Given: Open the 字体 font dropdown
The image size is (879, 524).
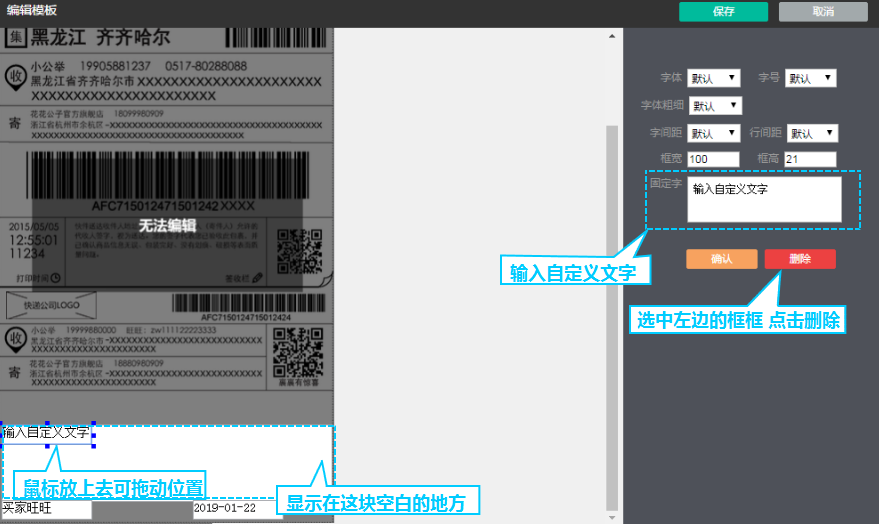Looking at the screenshot, I should click(x=714, y=78).
